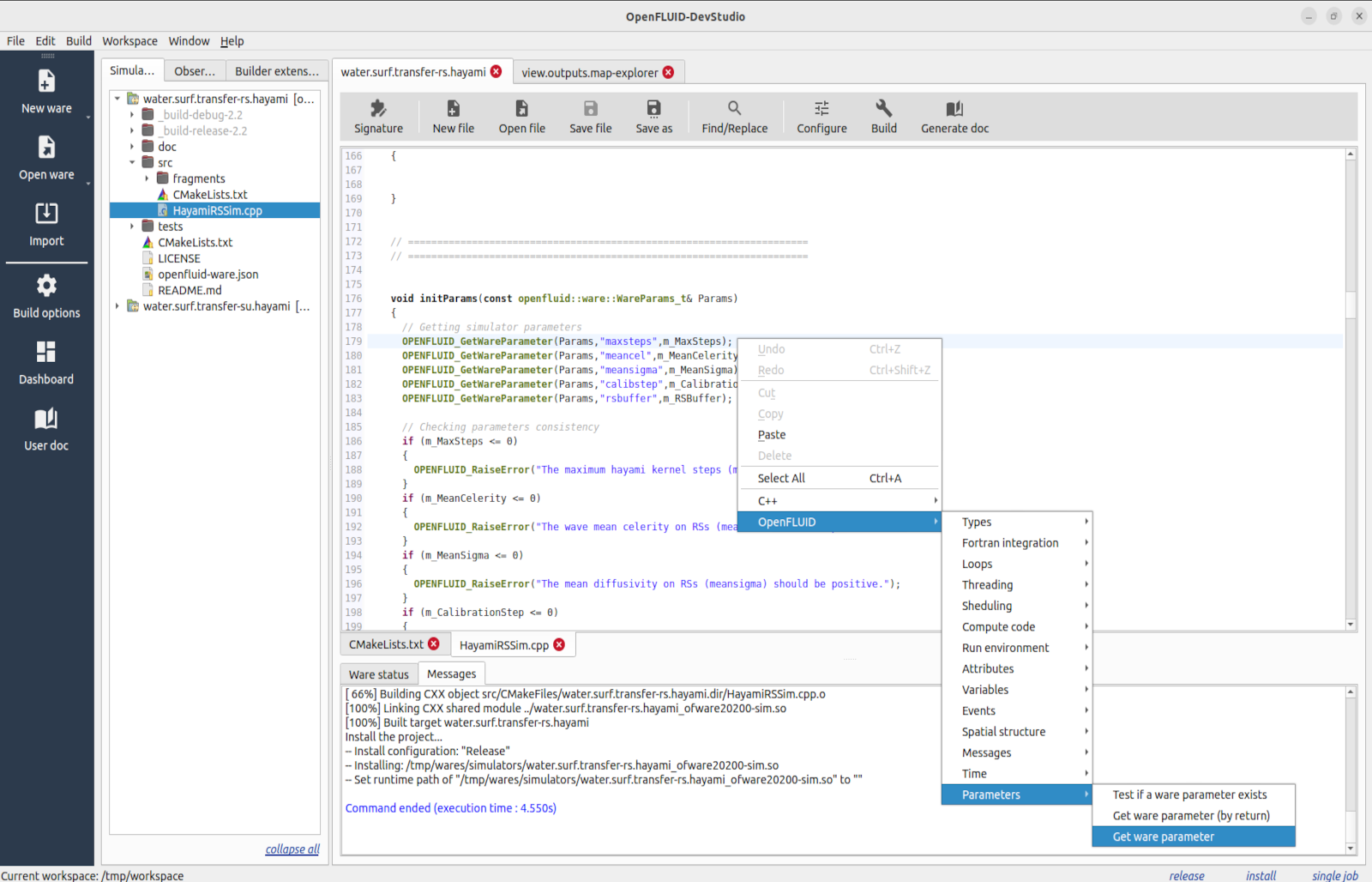Image resolution: width=1372 pixels, height=882 pixels.
Task: Click the install link in status bar
Action: tap(1261, 875)
